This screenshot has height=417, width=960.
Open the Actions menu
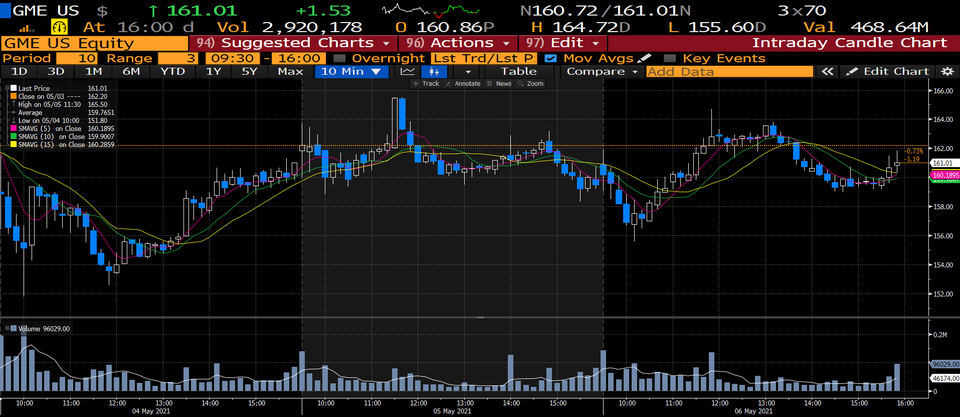[x=459, y=43]
